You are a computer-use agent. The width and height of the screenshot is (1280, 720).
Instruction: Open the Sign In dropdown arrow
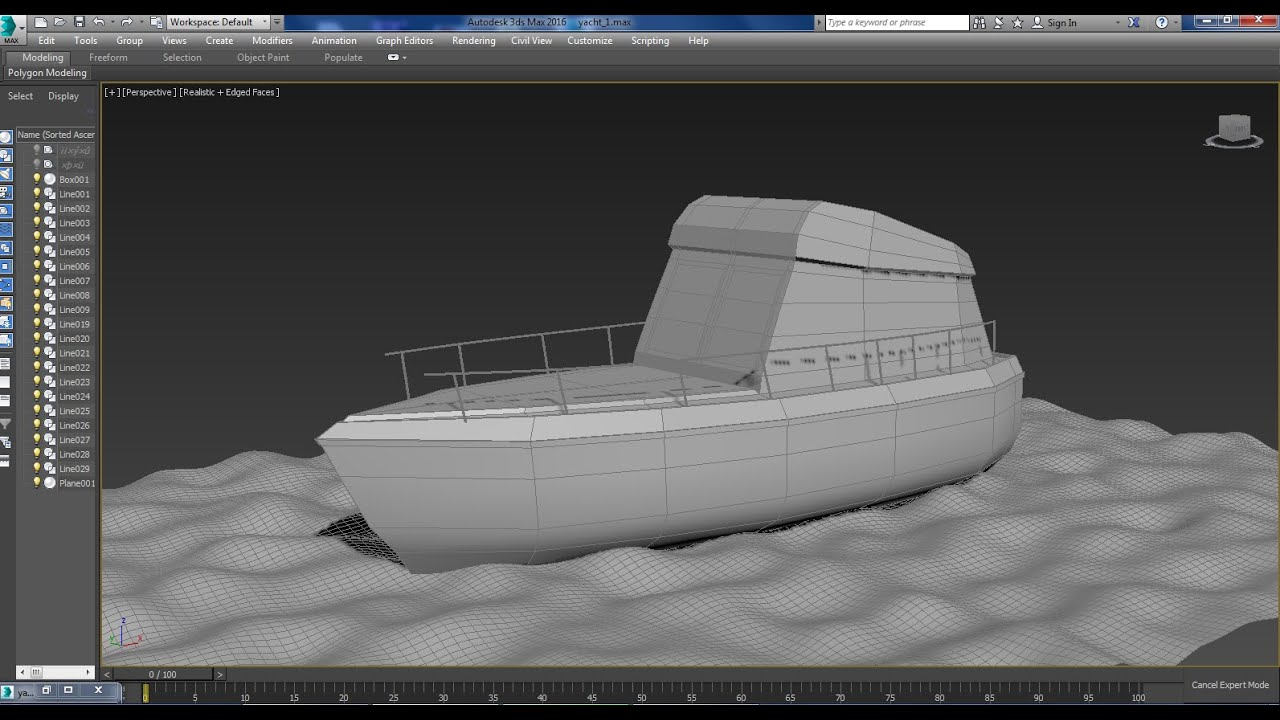click(1117, 22)
